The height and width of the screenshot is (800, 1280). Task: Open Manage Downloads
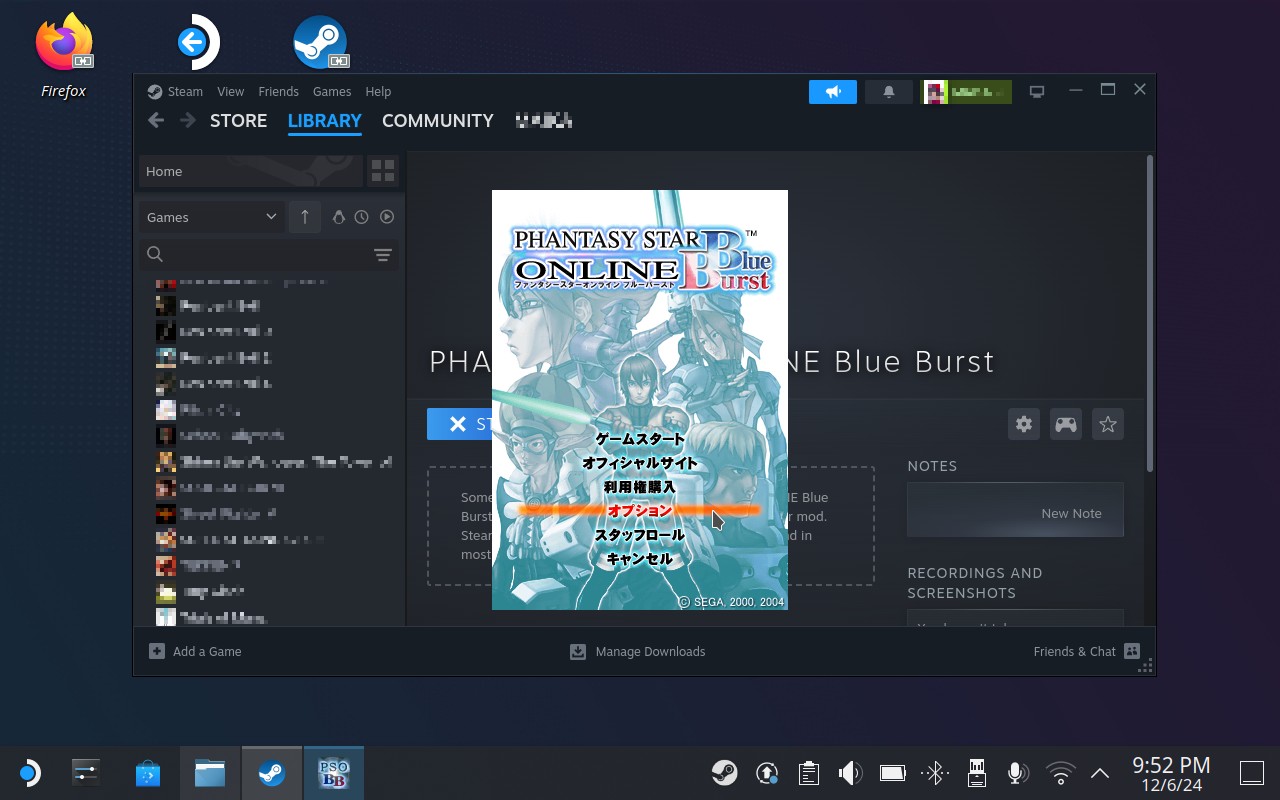[x=638, y=651]
